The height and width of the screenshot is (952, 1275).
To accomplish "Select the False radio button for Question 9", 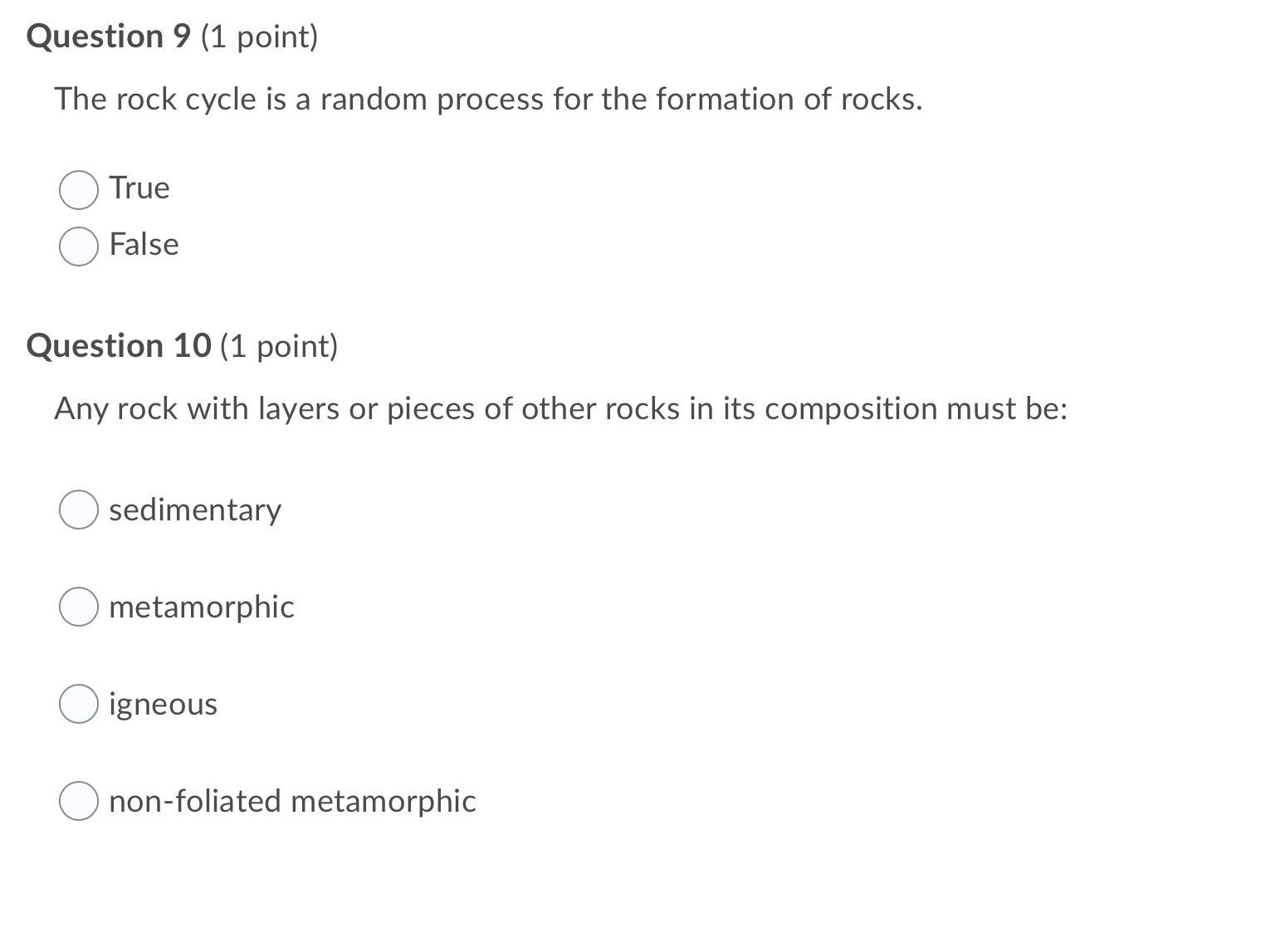I will (79, 247).
